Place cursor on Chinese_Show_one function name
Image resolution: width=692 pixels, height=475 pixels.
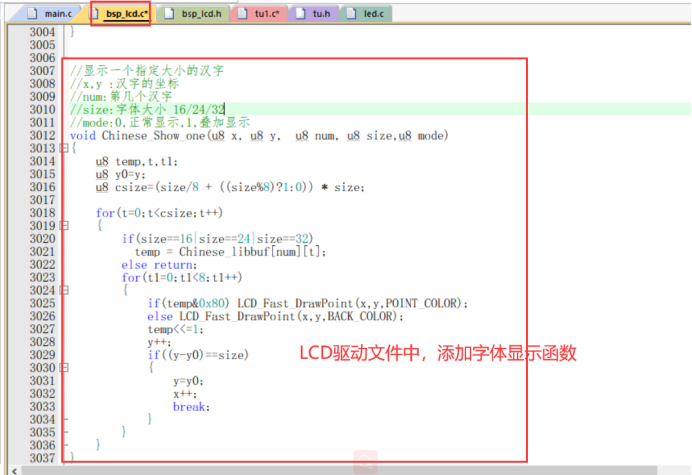(x=154, y=136)
